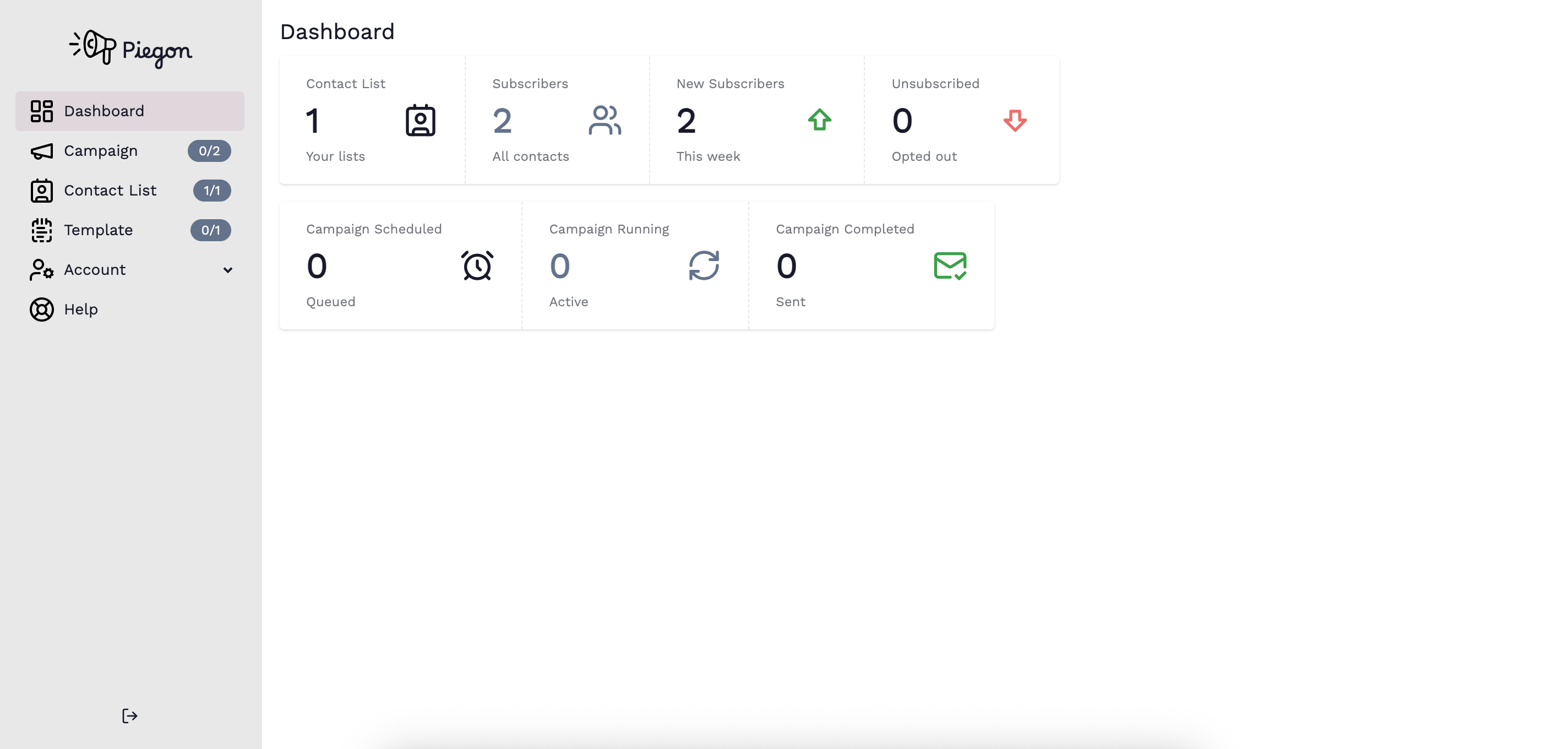Screen dimensions: 1568x749
Task: Click the Campaign 0/2 count badge
Action: point(209,151)
